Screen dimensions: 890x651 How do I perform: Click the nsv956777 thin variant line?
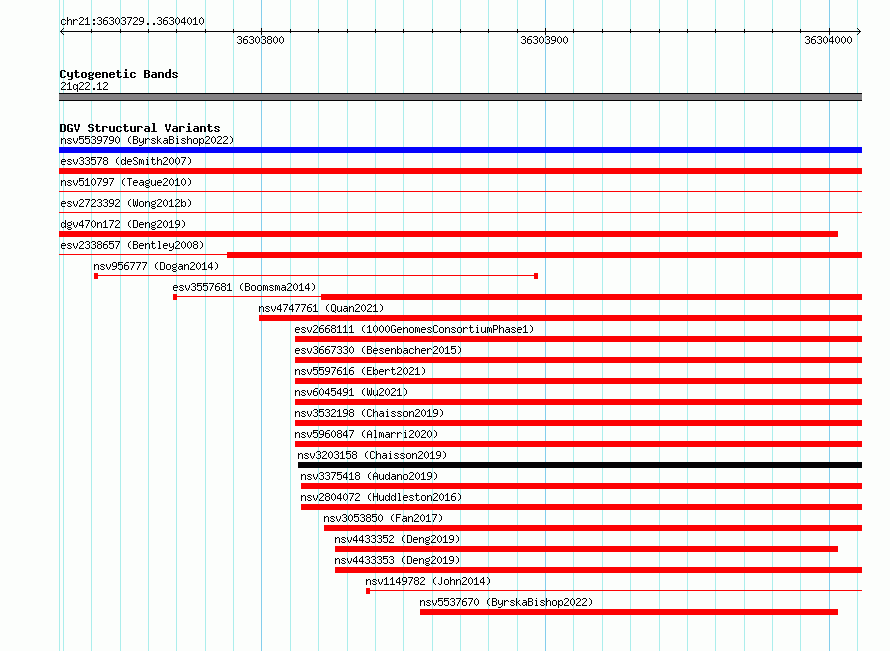316,276
